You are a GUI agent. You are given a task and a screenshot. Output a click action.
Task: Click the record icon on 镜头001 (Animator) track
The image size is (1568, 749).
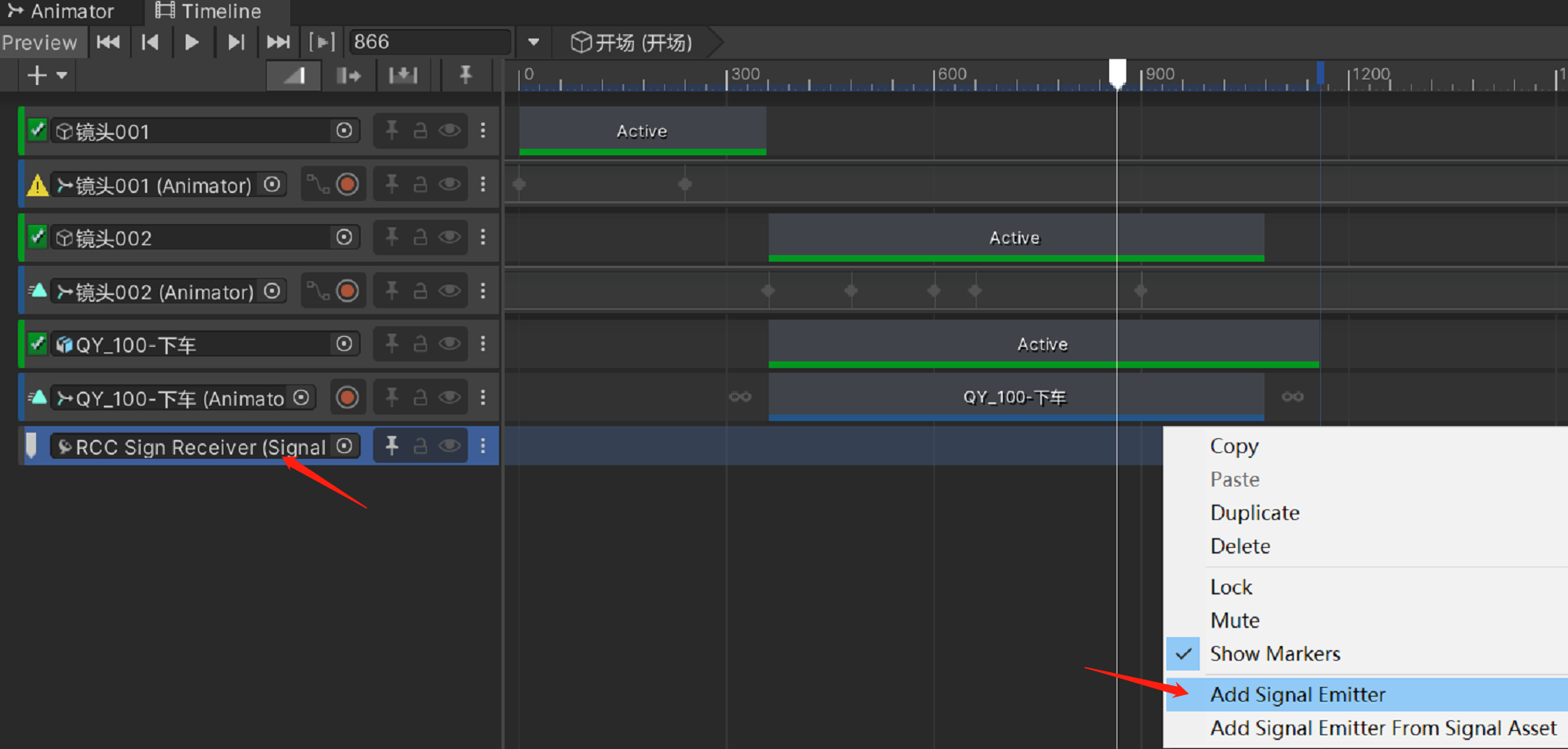tap(347, 184)
